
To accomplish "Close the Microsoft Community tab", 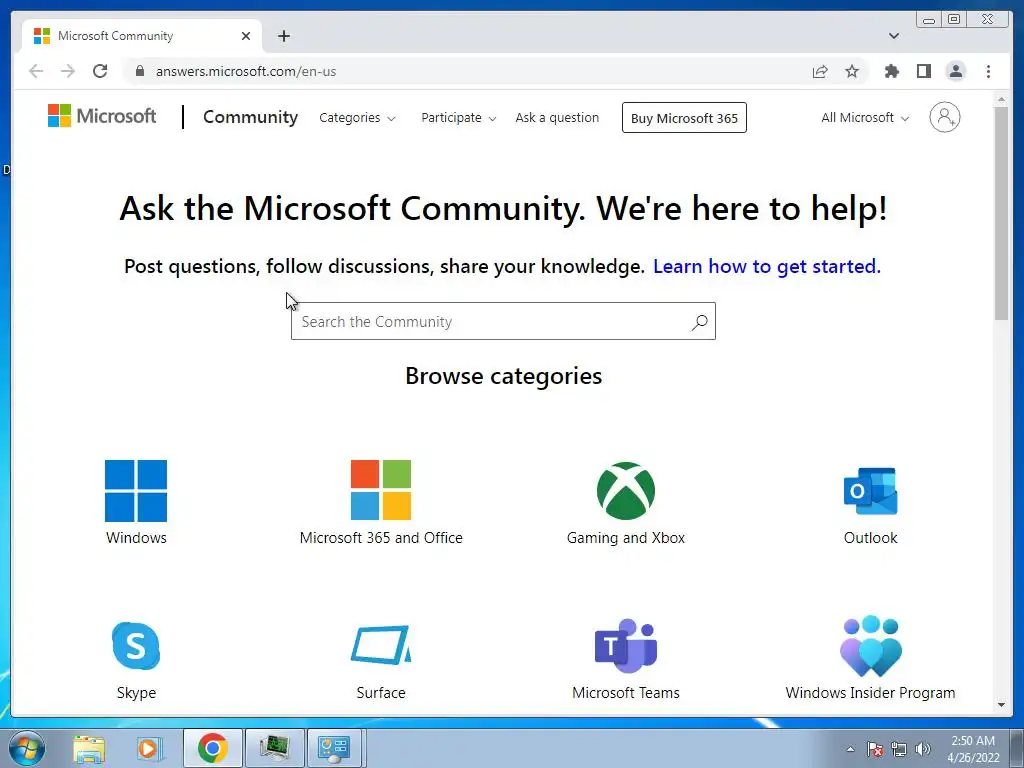I will [246, 36].
